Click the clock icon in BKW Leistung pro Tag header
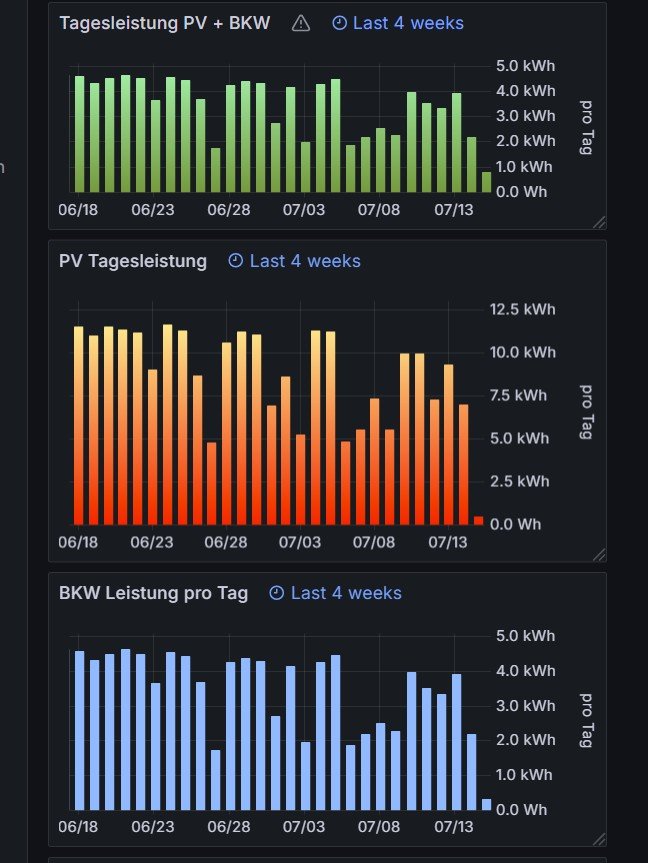648x863 pixels. click(x=277, y=593)
